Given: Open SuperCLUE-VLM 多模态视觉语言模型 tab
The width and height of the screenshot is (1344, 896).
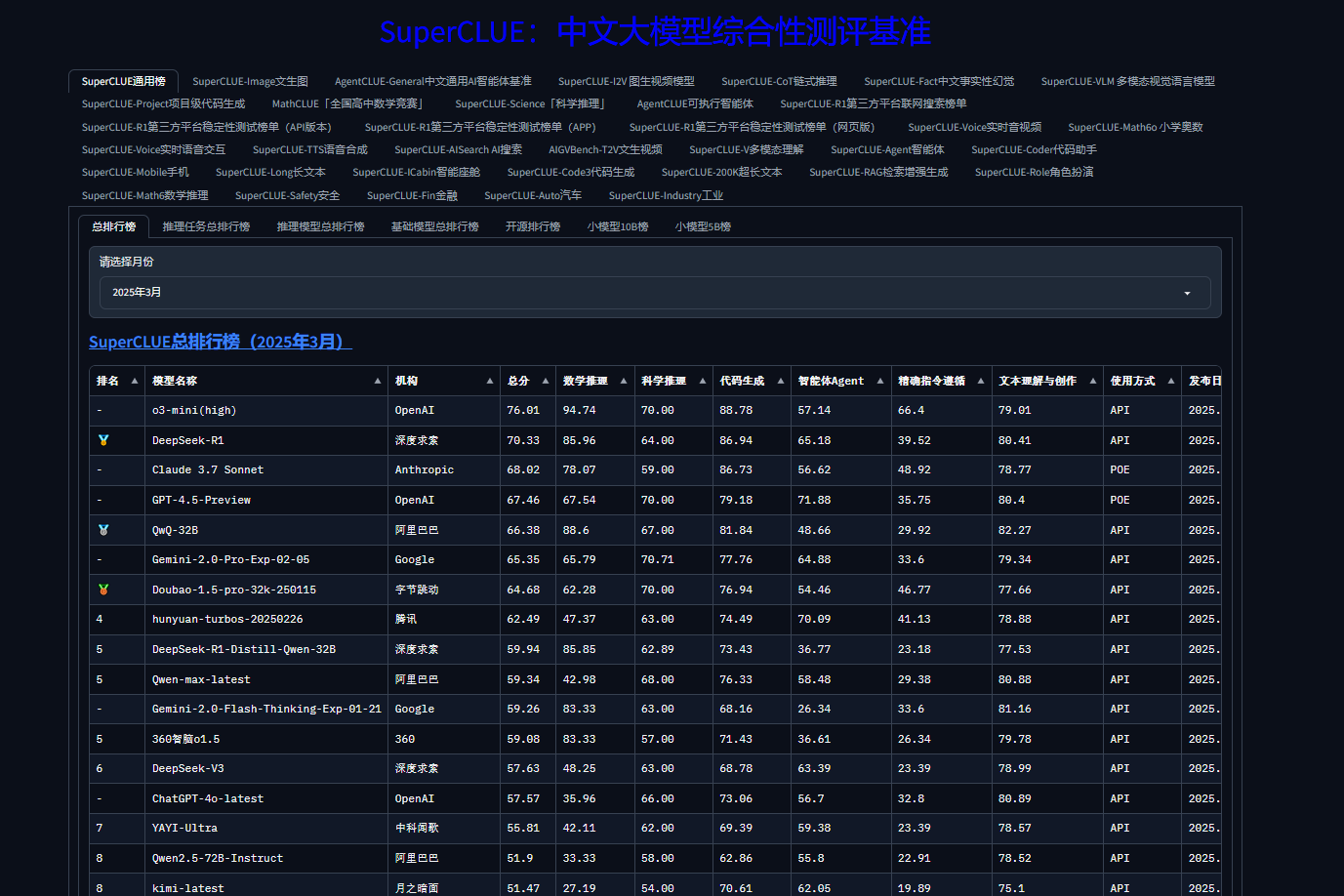Looking at the screenshot, I should click(x=1128, y=81).
